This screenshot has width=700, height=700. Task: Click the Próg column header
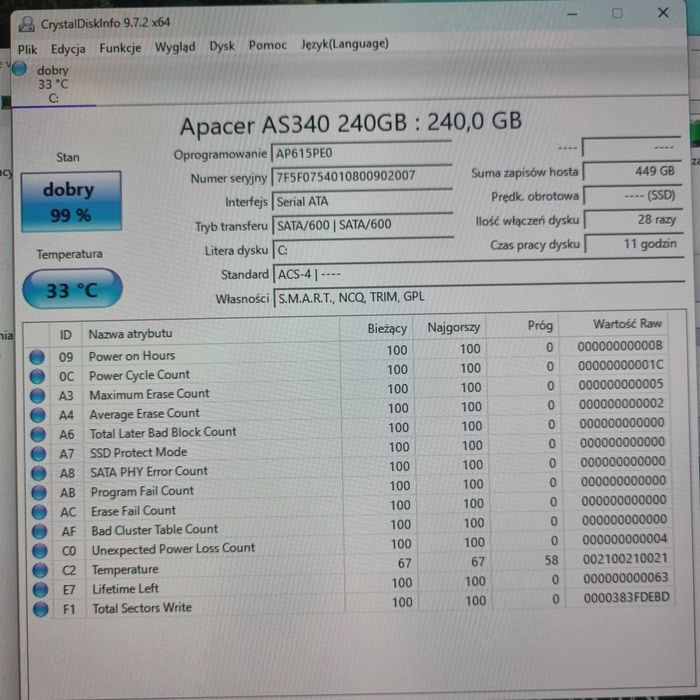[522, 326]
